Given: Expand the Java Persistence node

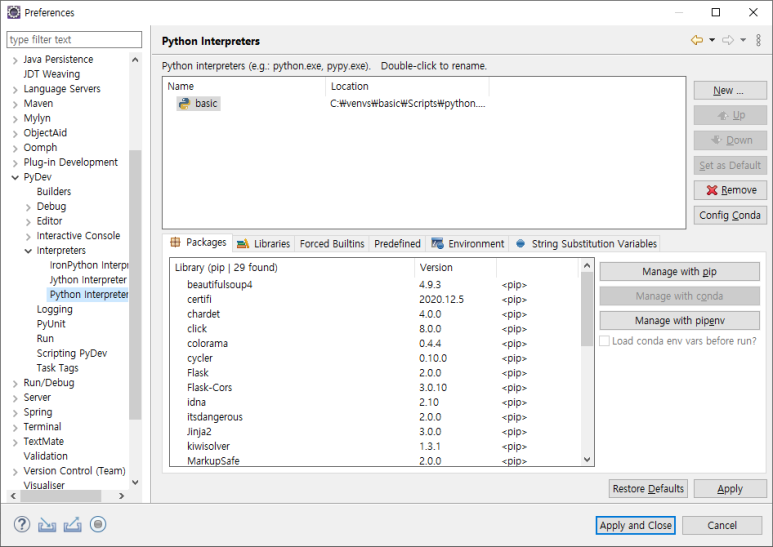Looking at the screenshot, I should [15, 60].
